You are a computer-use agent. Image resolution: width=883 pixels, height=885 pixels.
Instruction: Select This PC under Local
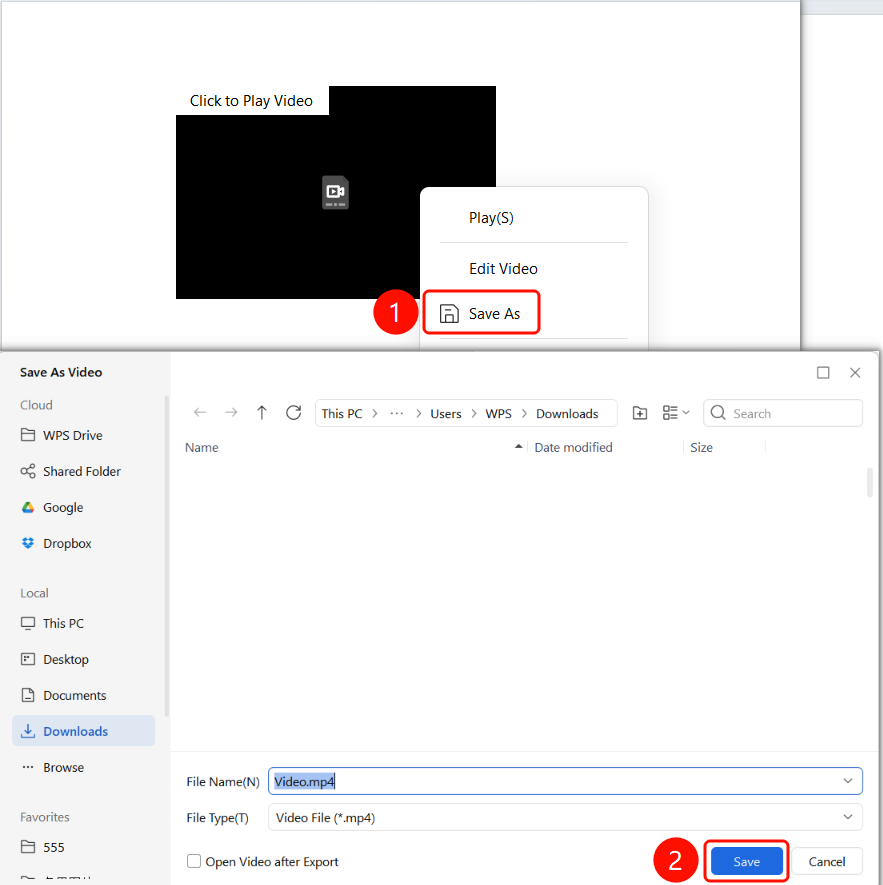[84, 623]
